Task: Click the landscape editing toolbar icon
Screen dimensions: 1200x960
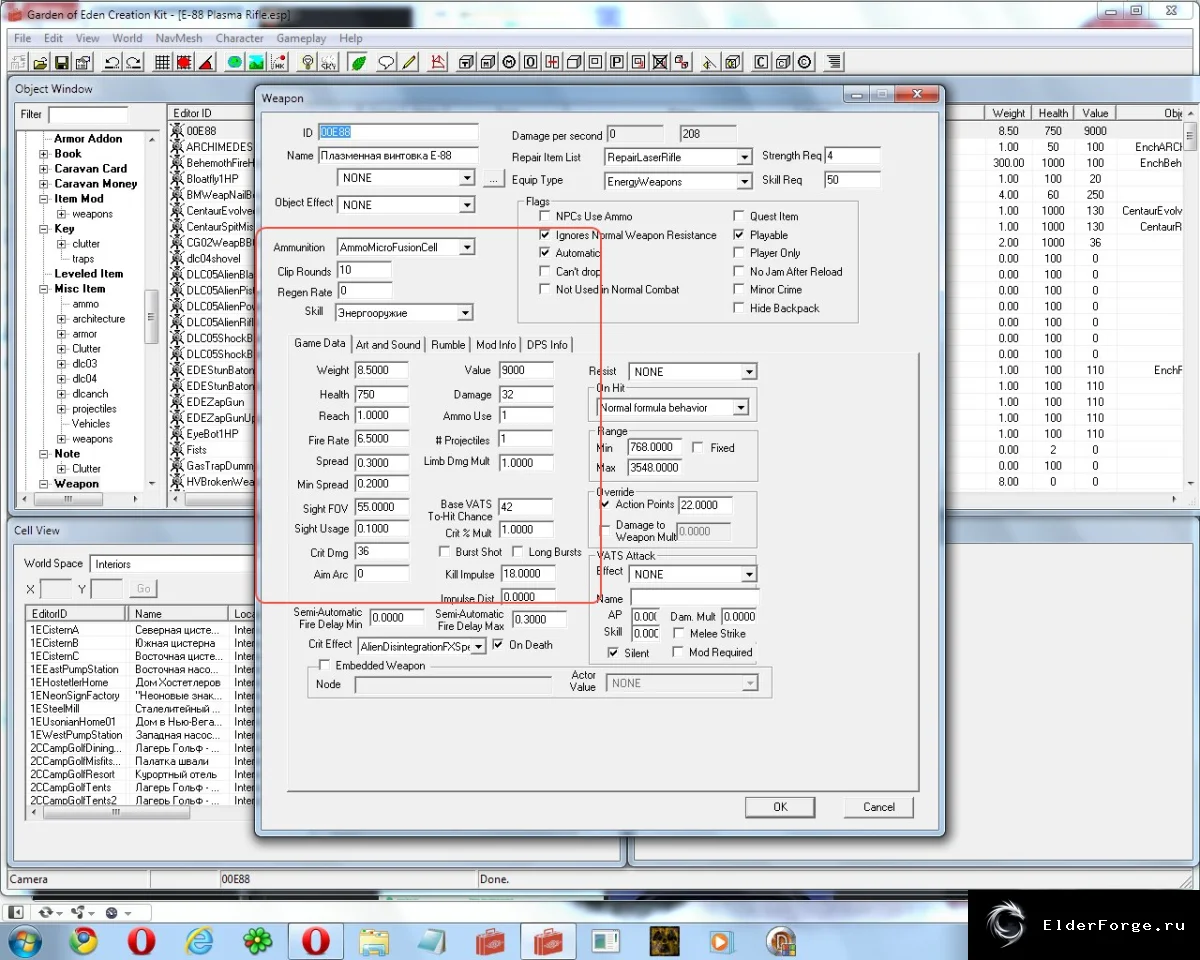Action: [256, 62]
